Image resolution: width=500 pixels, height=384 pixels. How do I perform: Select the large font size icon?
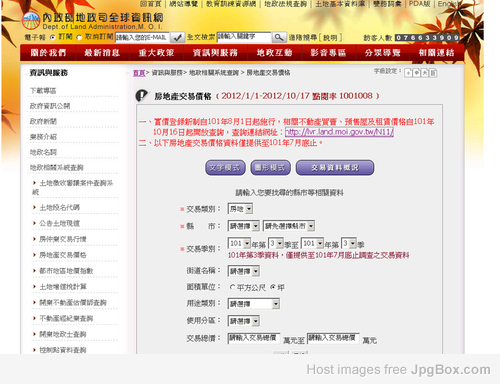425,73
